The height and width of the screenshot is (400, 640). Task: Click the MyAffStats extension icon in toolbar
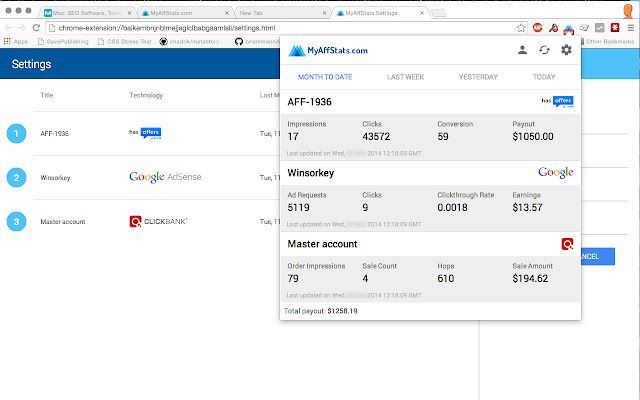tap(569, 29)
